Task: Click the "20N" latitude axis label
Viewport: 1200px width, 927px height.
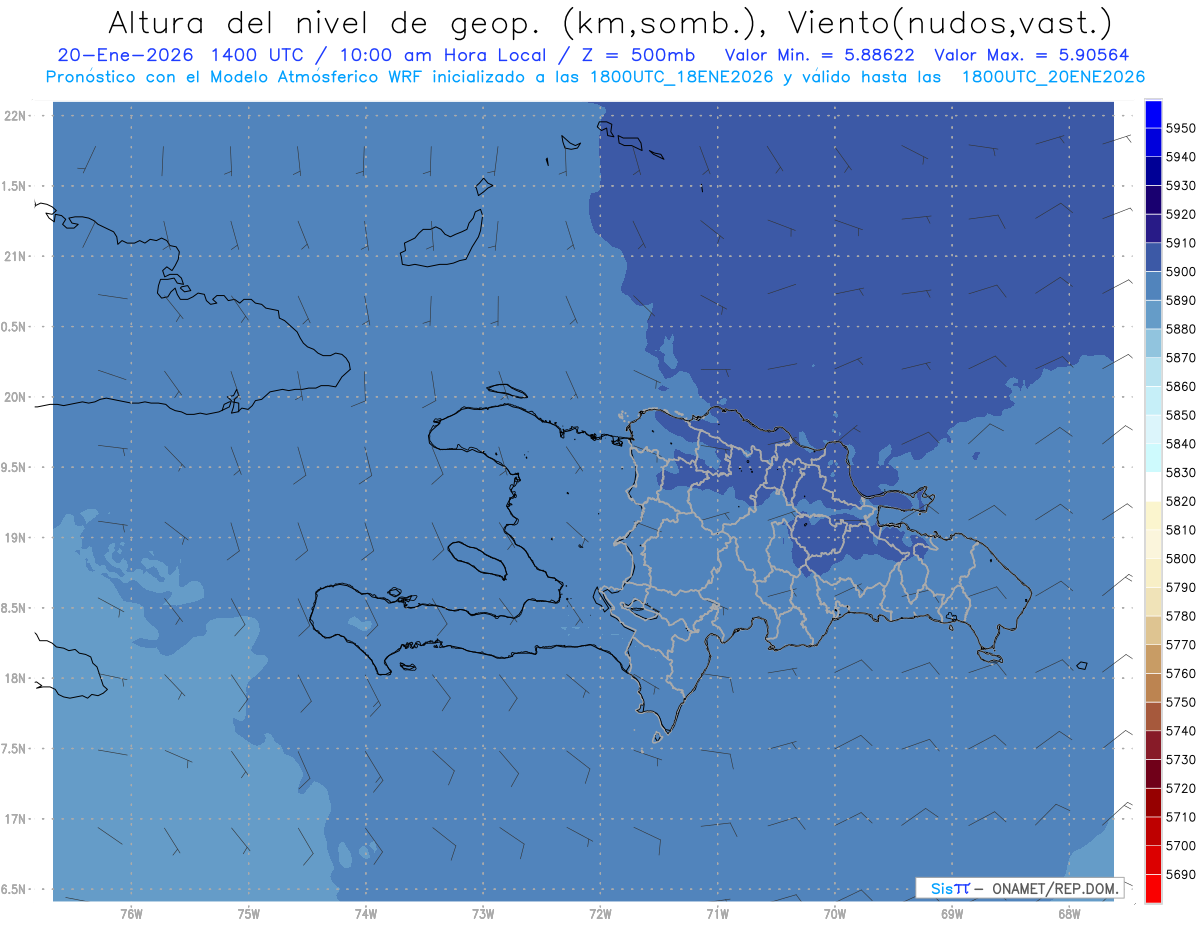Action: point(15,397)
